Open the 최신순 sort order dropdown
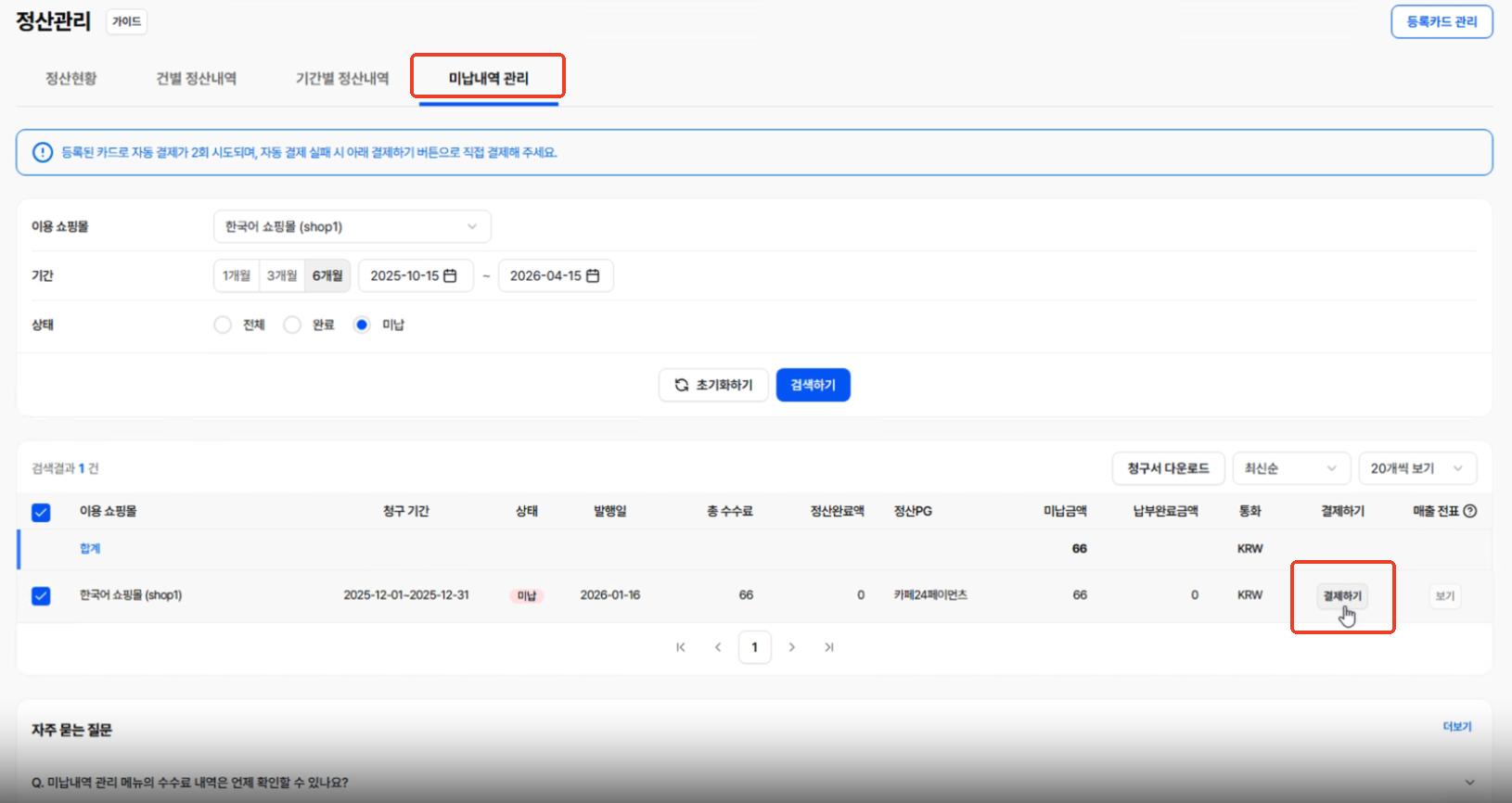The width and height of the screenshot is (1512, 803). point(1289,468)
